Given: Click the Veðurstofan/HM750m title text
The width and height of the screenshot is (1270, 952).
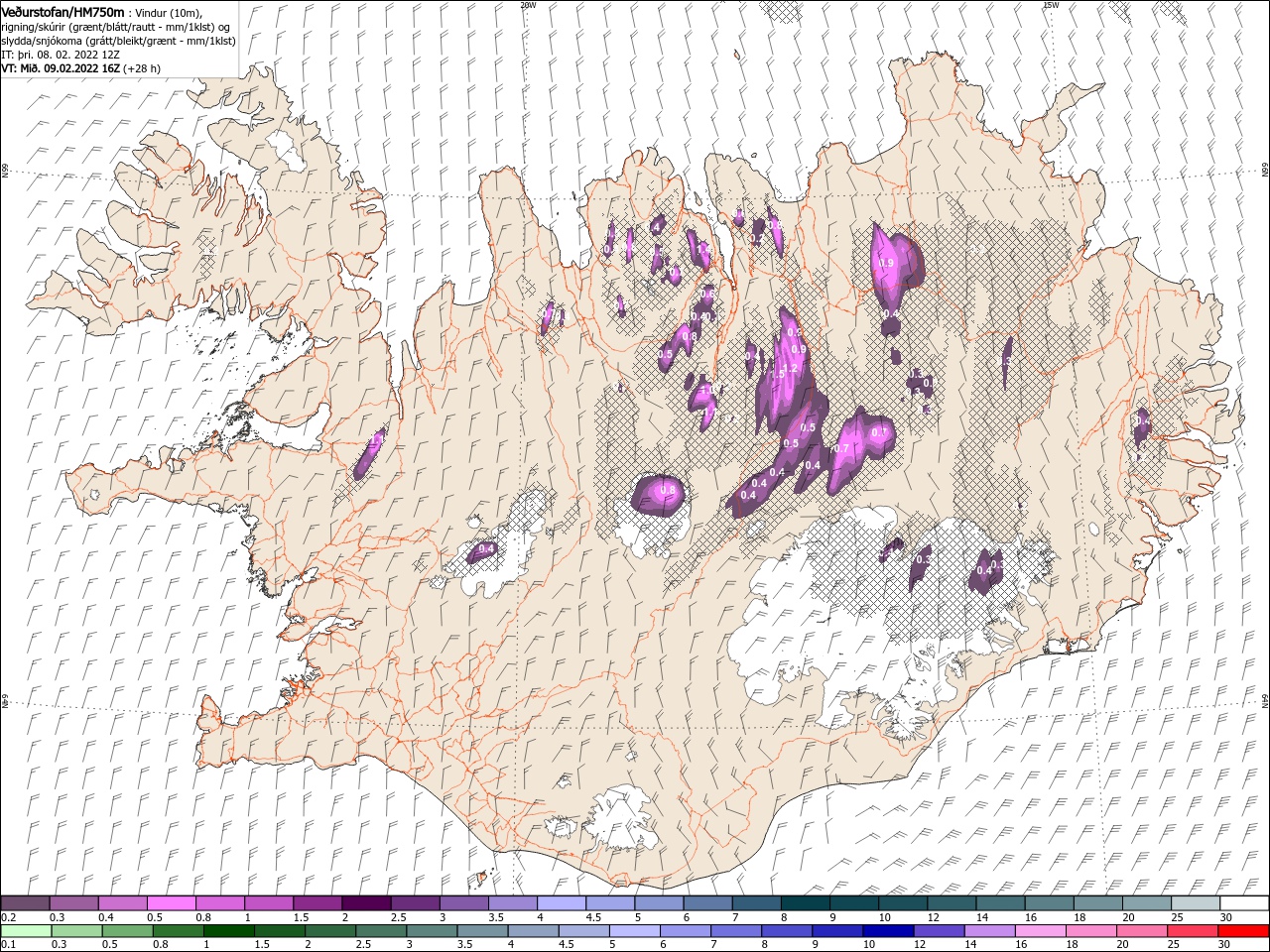Looking at the screenshot, I should coord(63,11).
